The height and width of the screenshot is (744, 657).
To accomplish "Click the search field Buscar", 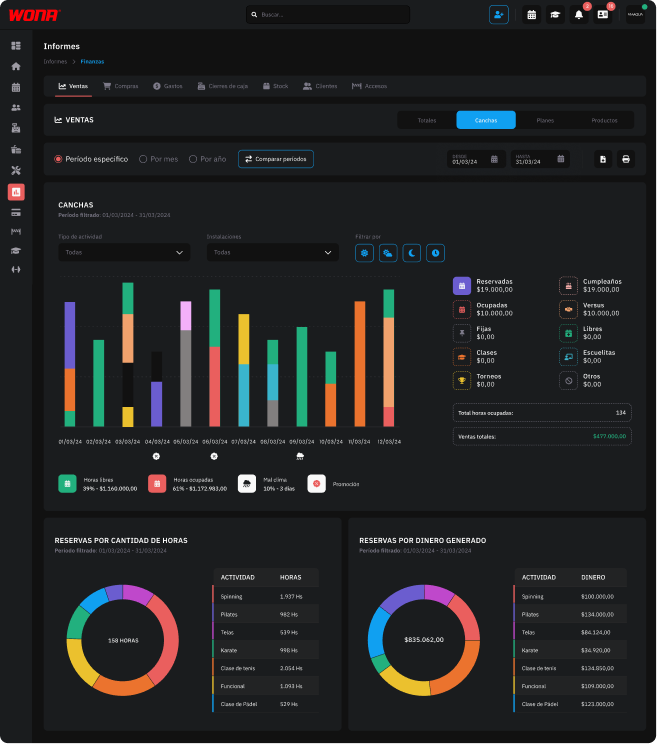I will 328,15.
